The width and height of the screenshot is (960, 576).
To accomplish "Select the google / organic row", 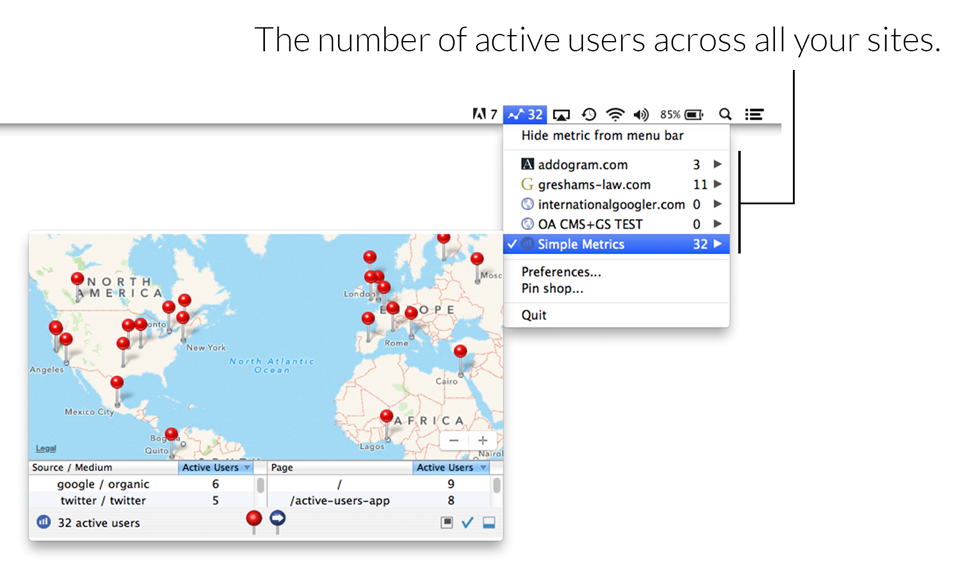I will 141,484.
